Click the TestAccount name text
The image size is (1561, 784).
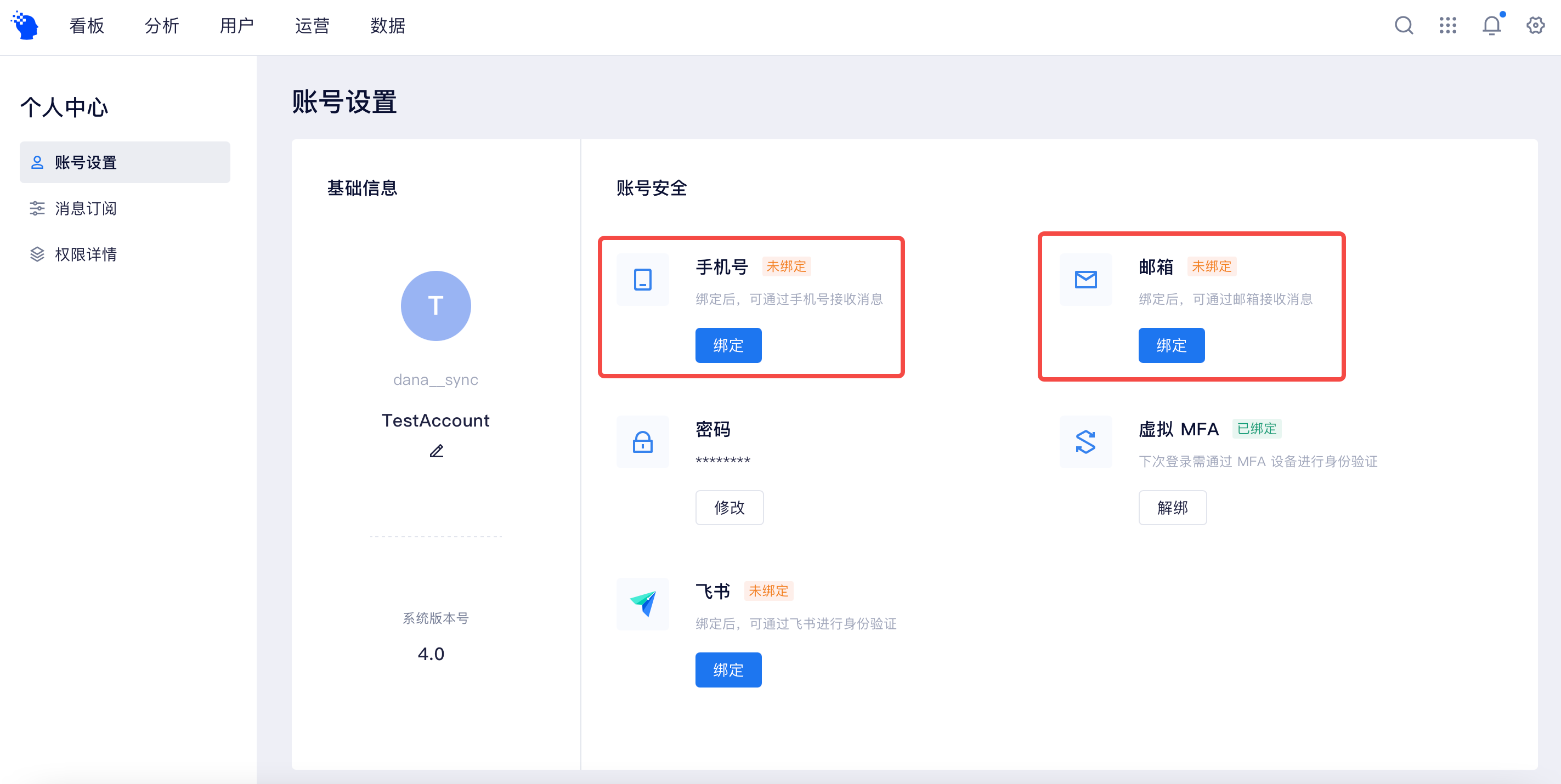tap(436, 421)
